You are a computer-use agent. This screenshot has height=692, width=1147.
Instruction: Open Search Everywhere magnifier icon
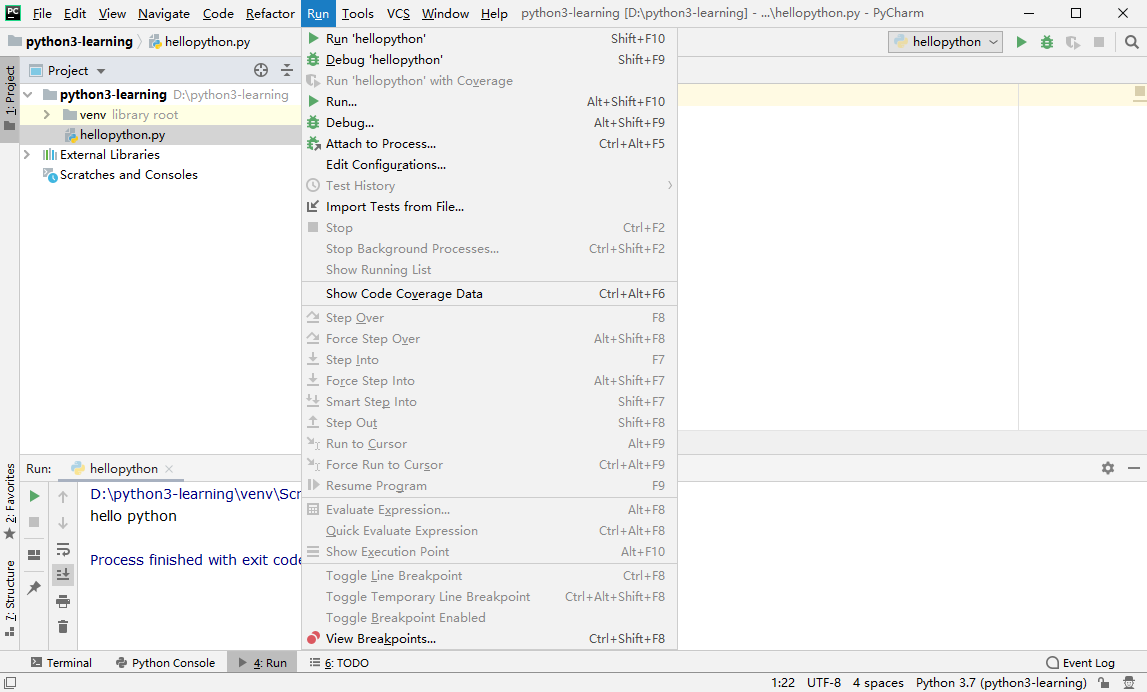(x=1132, y=42)
